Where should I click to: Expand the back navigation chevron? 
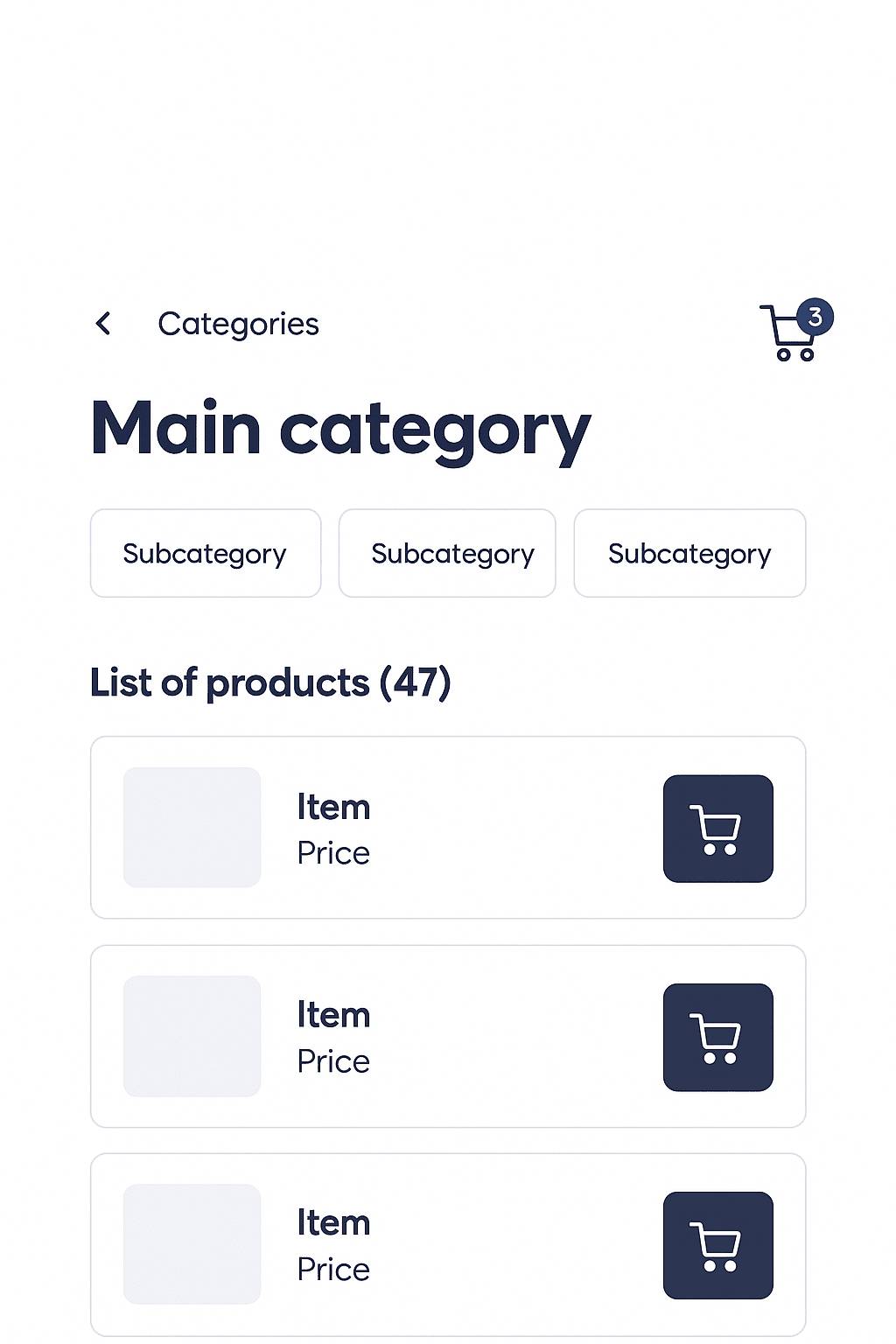(x=103, y=324)
